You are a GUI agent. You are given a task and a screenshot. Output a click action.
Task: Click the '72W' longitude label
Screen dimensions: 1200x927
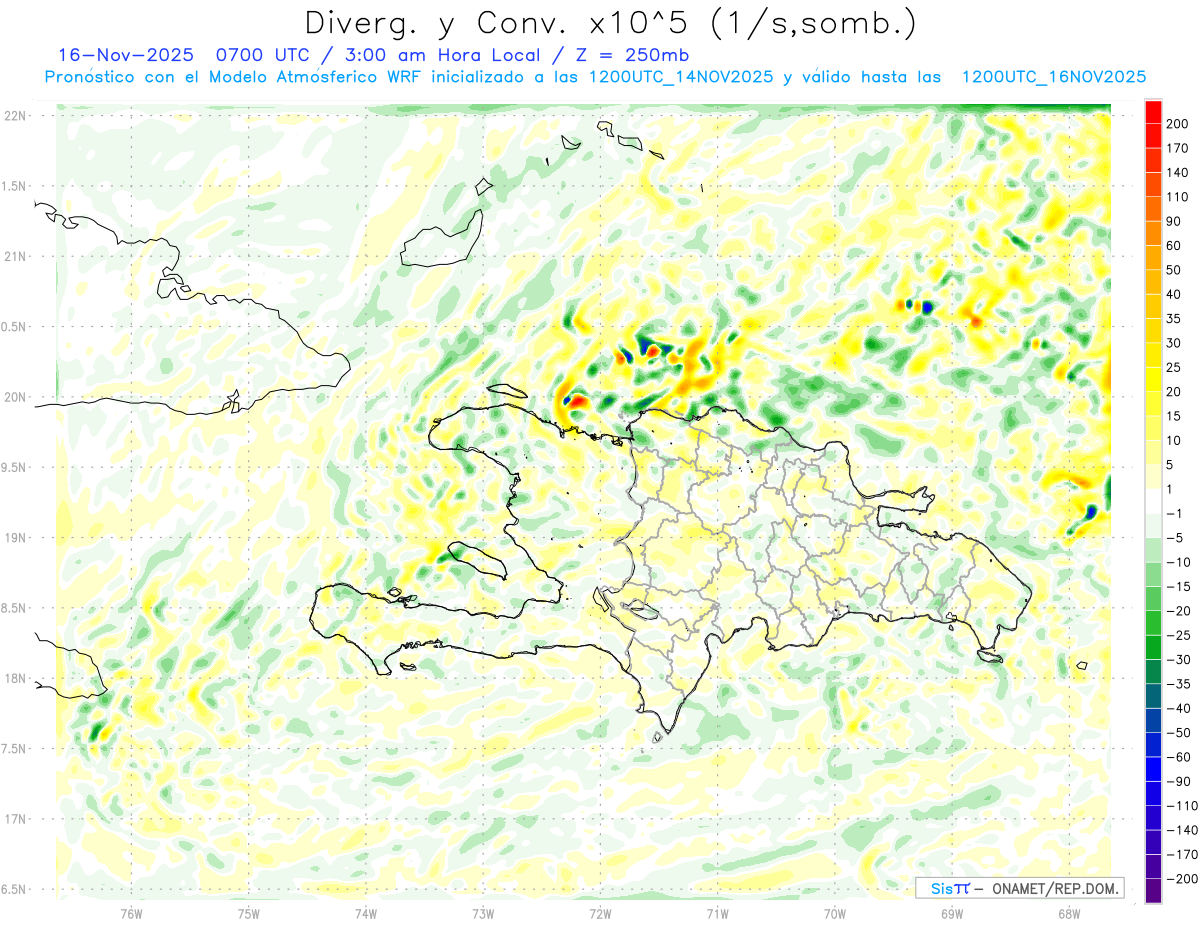[x=600, y=914]
